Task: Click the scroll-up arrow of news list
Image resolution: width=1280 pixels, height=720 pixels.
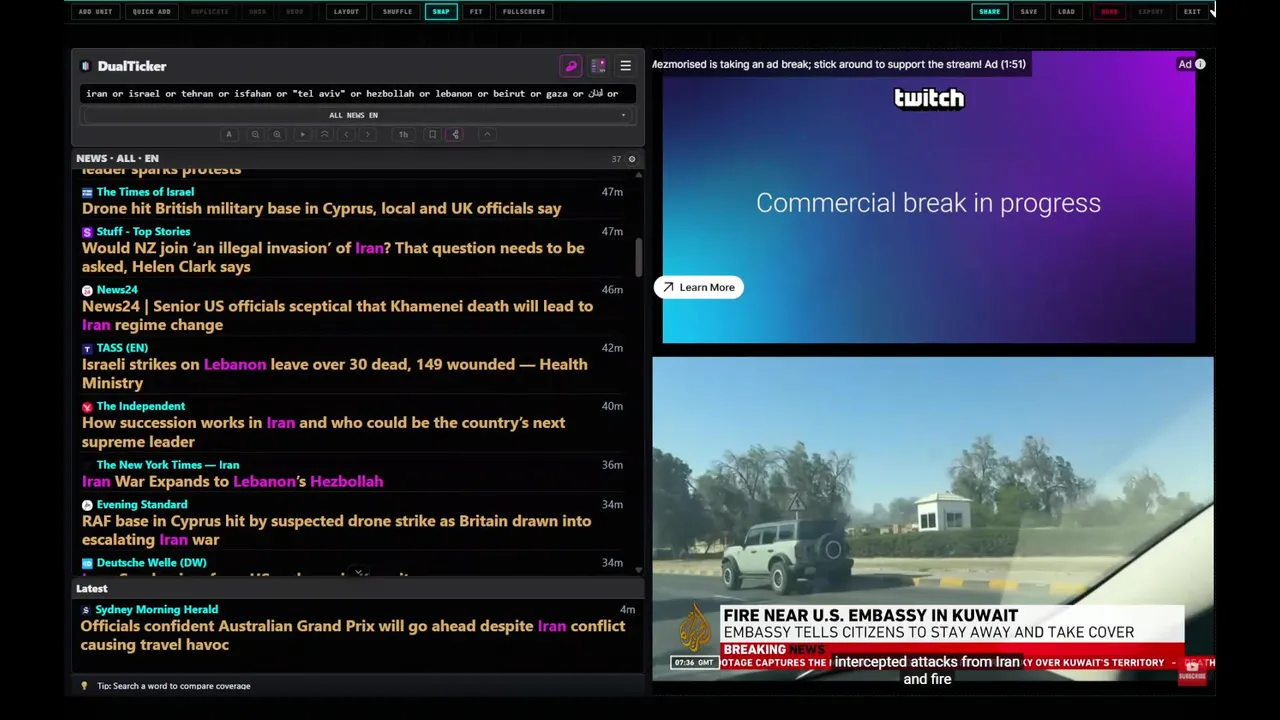Action: (638, 174)
